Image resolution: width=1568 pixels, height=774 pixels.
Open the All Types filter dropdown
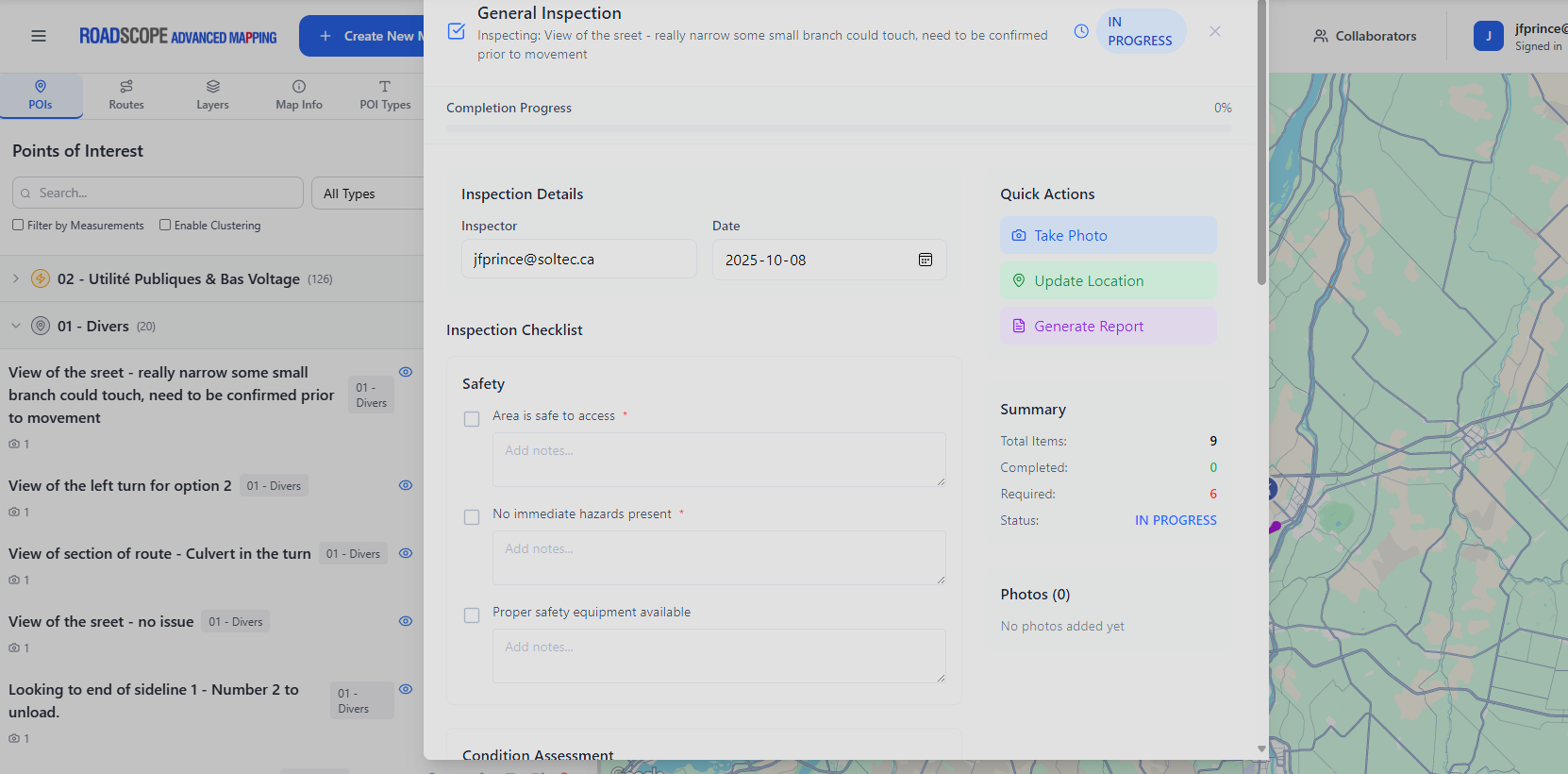tap(368, 193)
